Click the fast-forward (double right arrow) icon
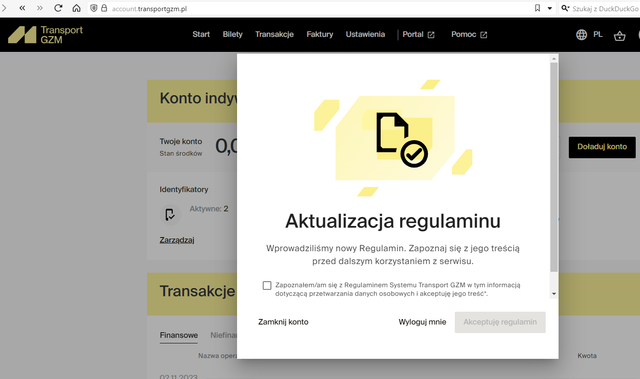 pos(40,8)
